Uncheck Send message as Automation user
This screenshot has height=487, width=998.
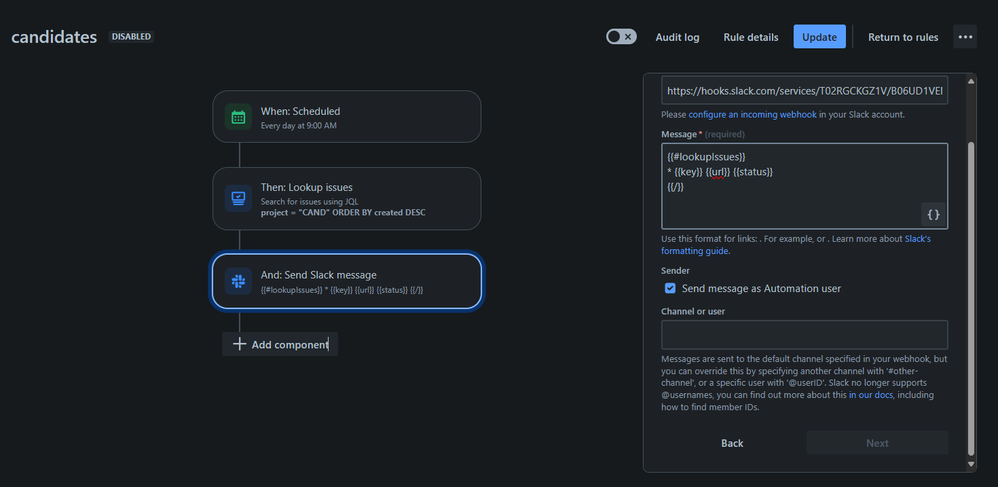[670, 288]
